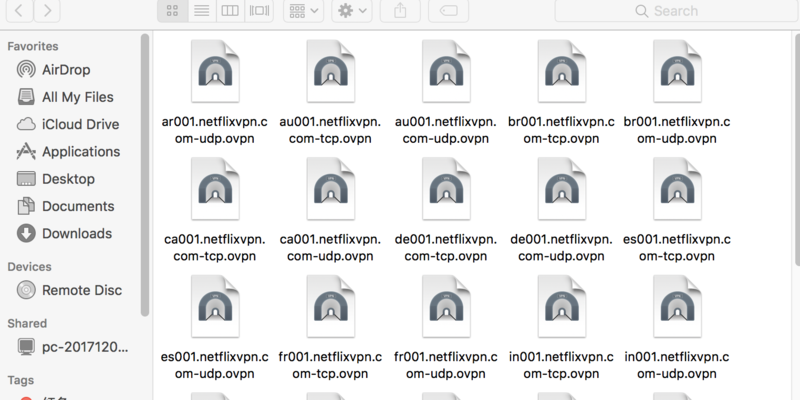Select br001.netflixvpn.com-tcp.ovpn file icon
Screen dimensions: 800x400
(x=562, y=71)
